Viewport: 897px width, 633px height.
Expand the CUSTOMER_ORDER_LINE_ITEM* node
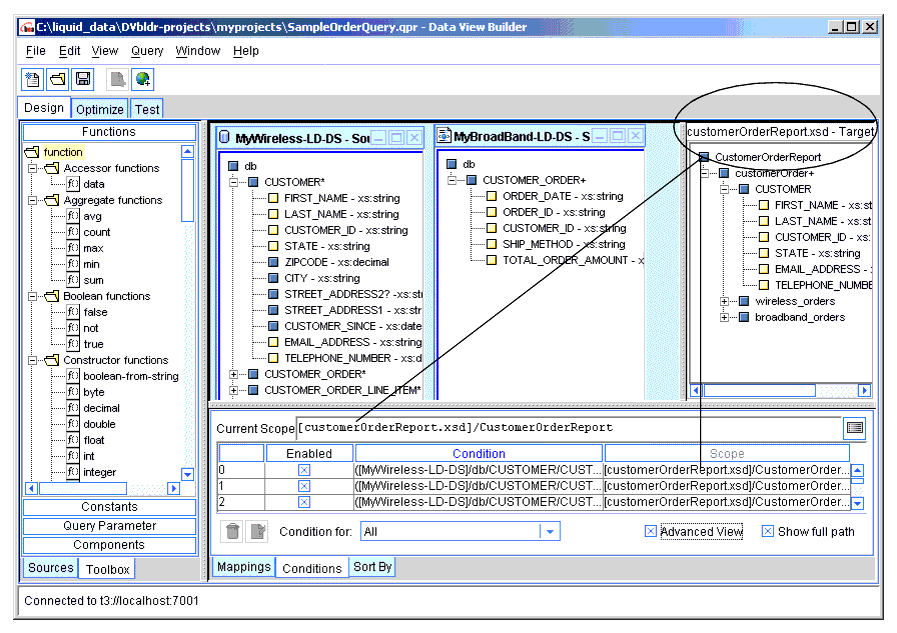pyautogui.click(x=233, y=390)
